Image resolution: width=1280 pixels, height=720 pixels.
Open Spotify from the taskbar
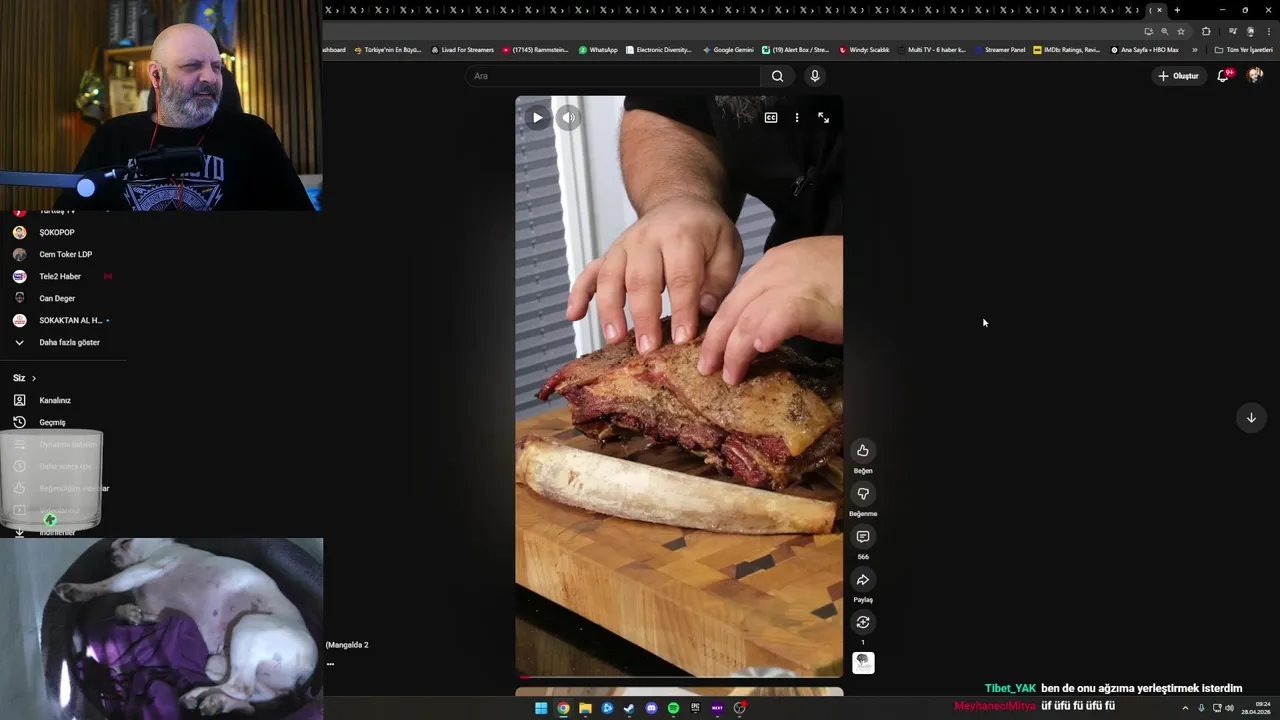coord(673,708)
